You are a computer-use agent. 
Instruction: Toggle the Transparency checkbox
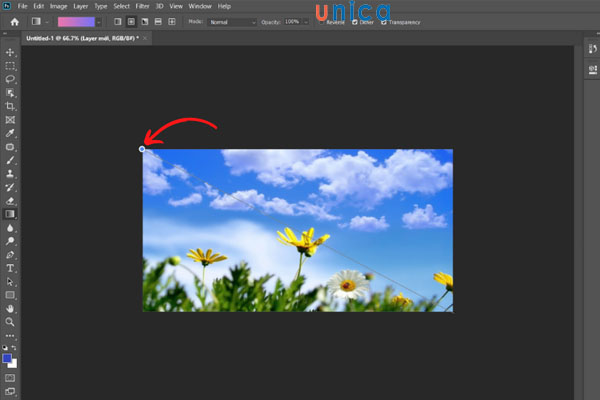[x=384, y=22]
